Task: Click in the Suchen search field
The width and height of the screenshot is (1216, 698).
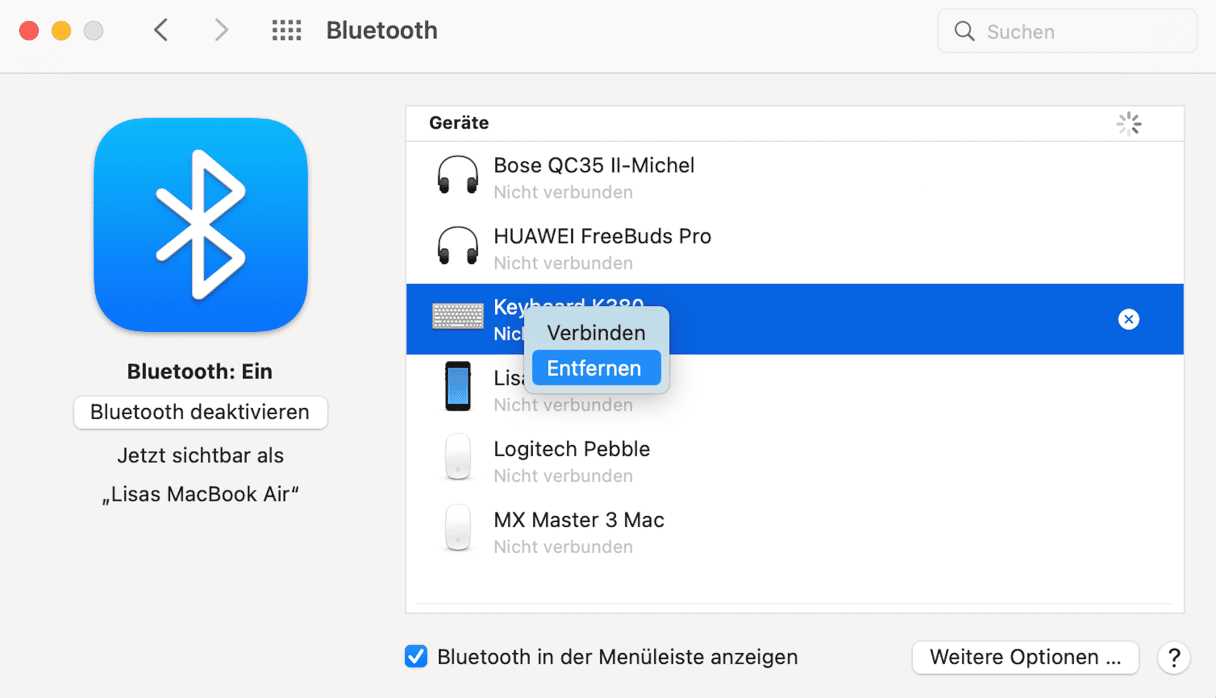Action: pos(1080,32)
